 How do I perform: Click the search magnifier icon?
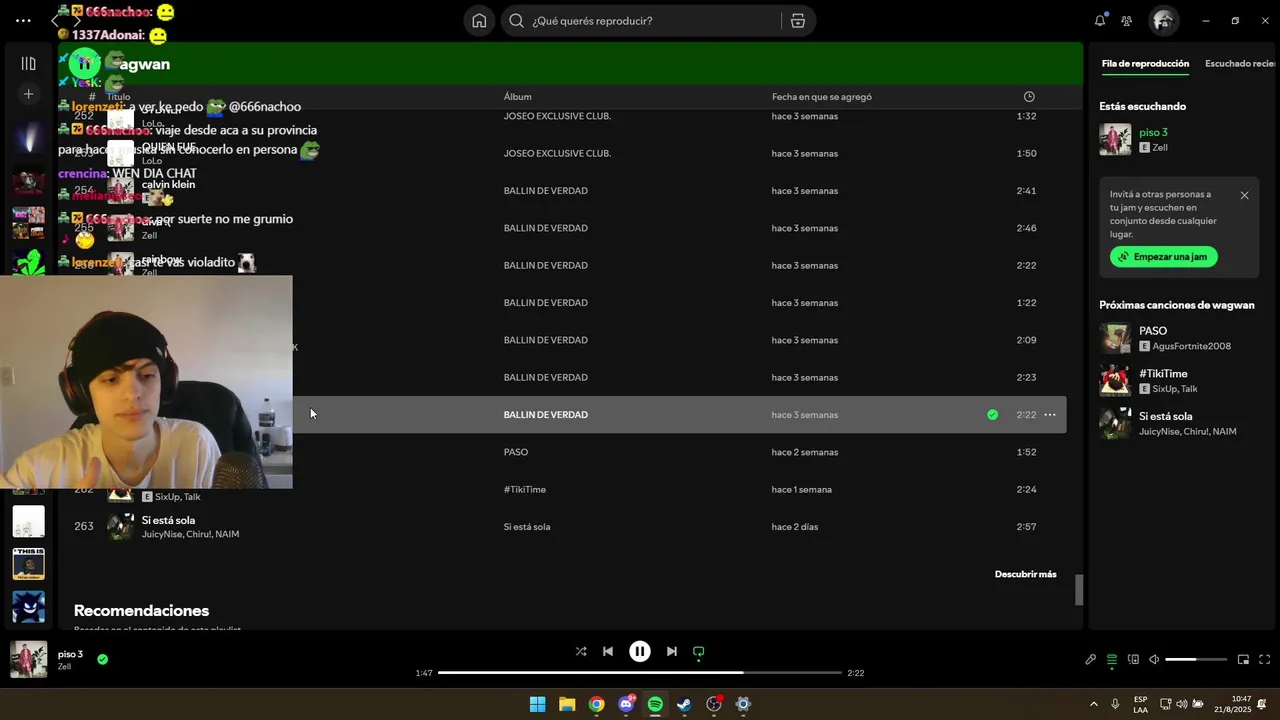click(x=516, y=21)
